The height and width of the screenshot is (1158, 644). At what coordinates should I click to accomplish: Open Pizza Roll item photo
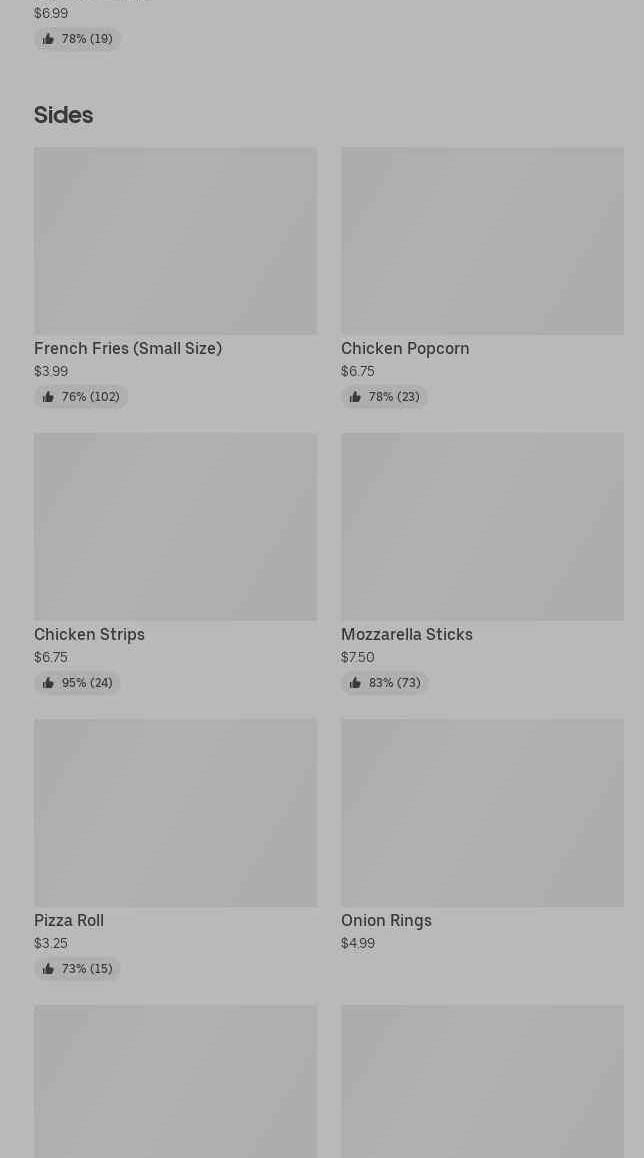tap(176, 812)
